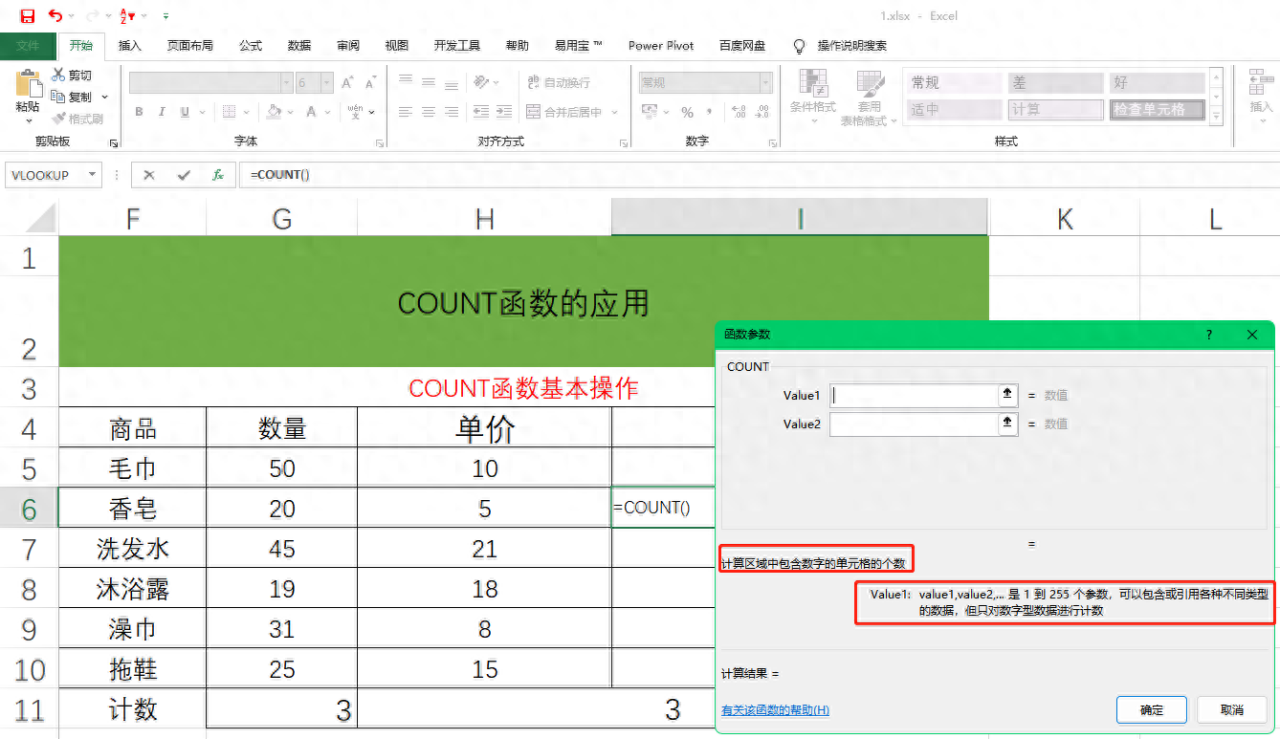The height and width of the screenshot is (739, 1280).
Task: Click the Value1 range collapse button
Action: [x=1008, y=395]
